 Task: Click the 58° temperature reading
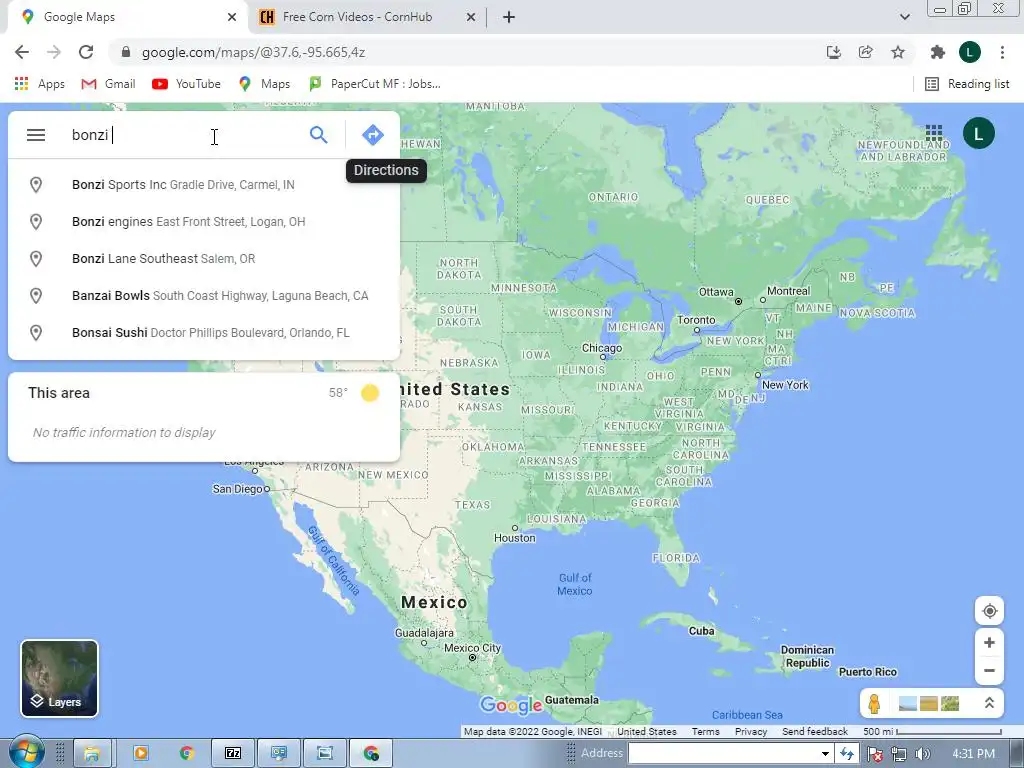tap(338, 393)
